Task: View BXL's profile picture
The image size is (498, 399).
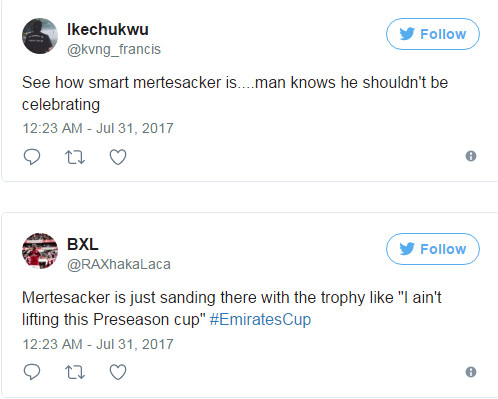Action: coord(40,251)
